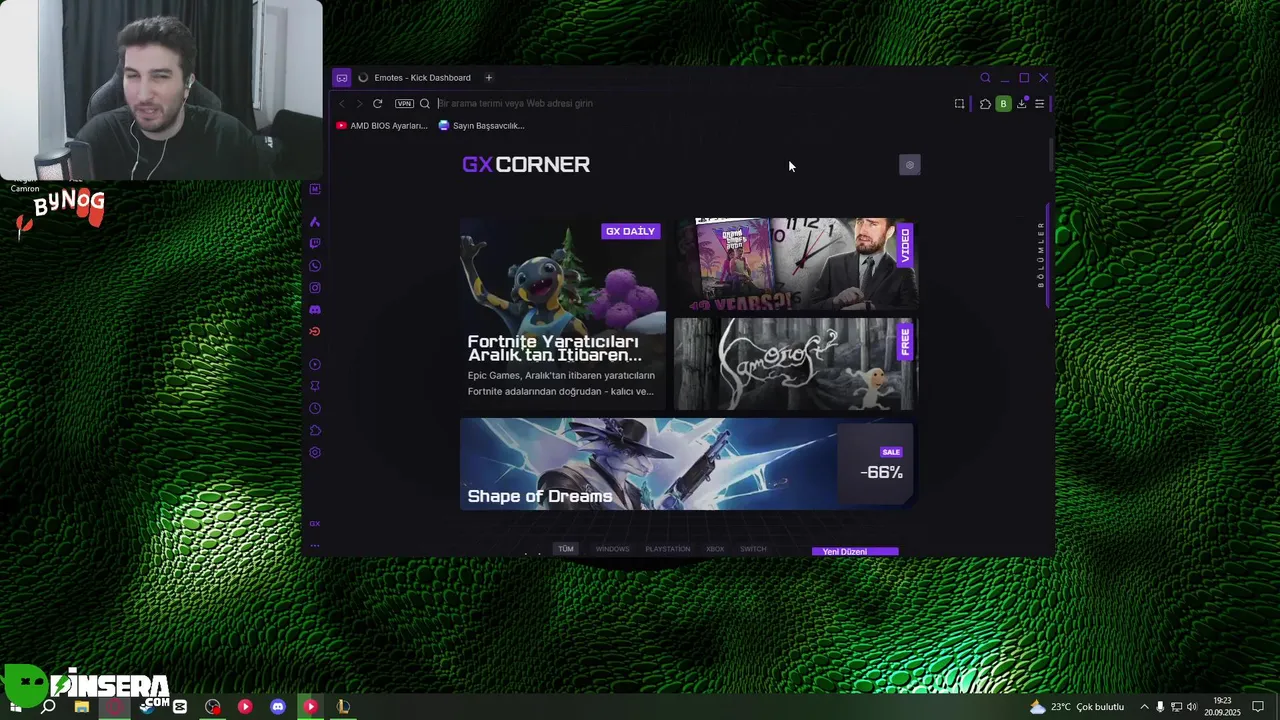Go forward with the browser forward arrow
Image resolution: width=1280 pixels, height=720 pixels.
coord(359,104)
